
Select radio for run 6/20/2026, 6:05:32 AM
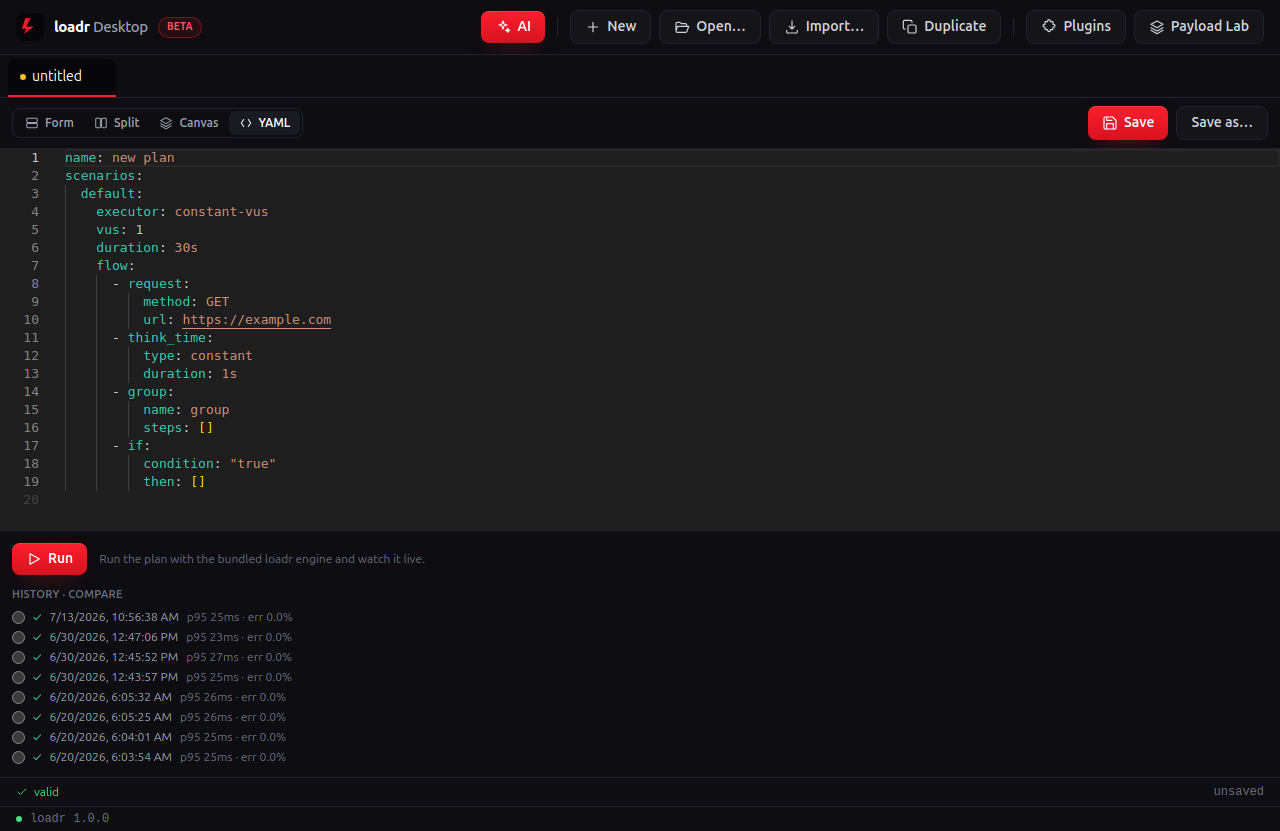(19, 697)
